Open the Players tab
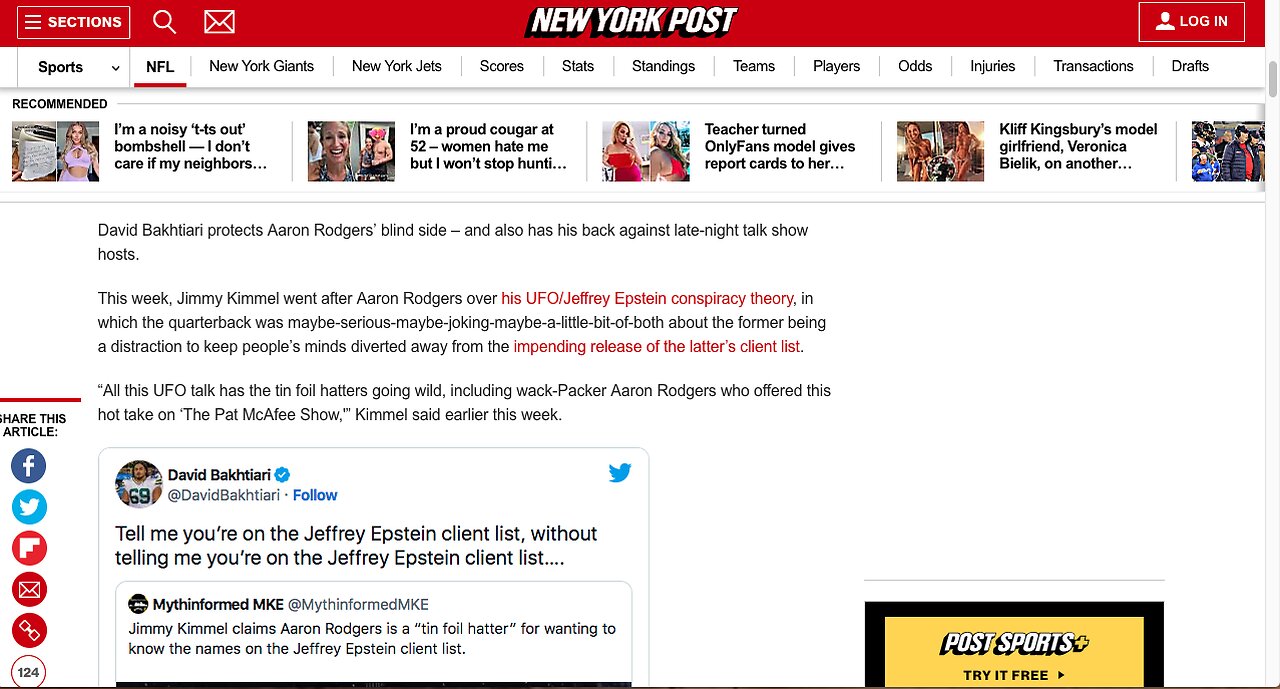The height and width of the screenshot is (689, 1280). [x=837, y=66]
